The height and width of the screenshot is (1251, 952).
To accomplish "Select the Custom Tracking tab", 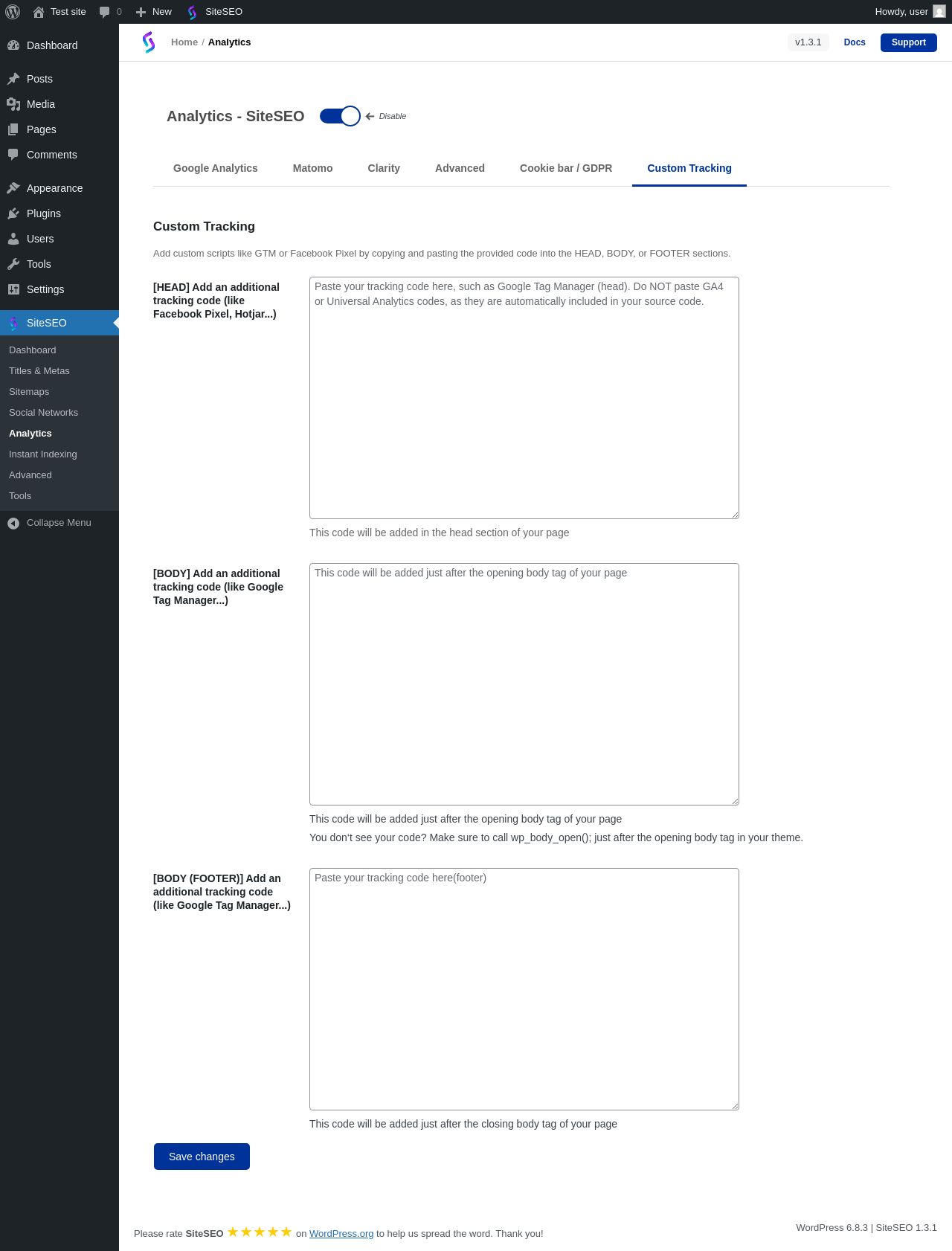I will (x=689, y=168).
